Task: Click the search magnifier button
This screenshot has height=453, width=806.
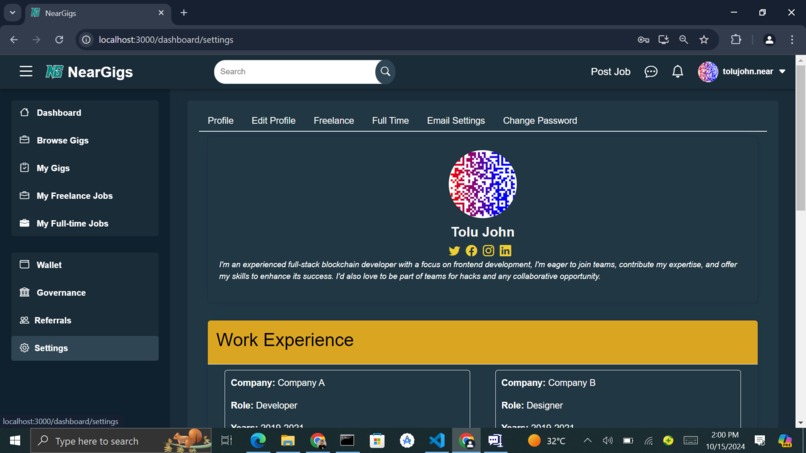Action: (x=385, y=71)
